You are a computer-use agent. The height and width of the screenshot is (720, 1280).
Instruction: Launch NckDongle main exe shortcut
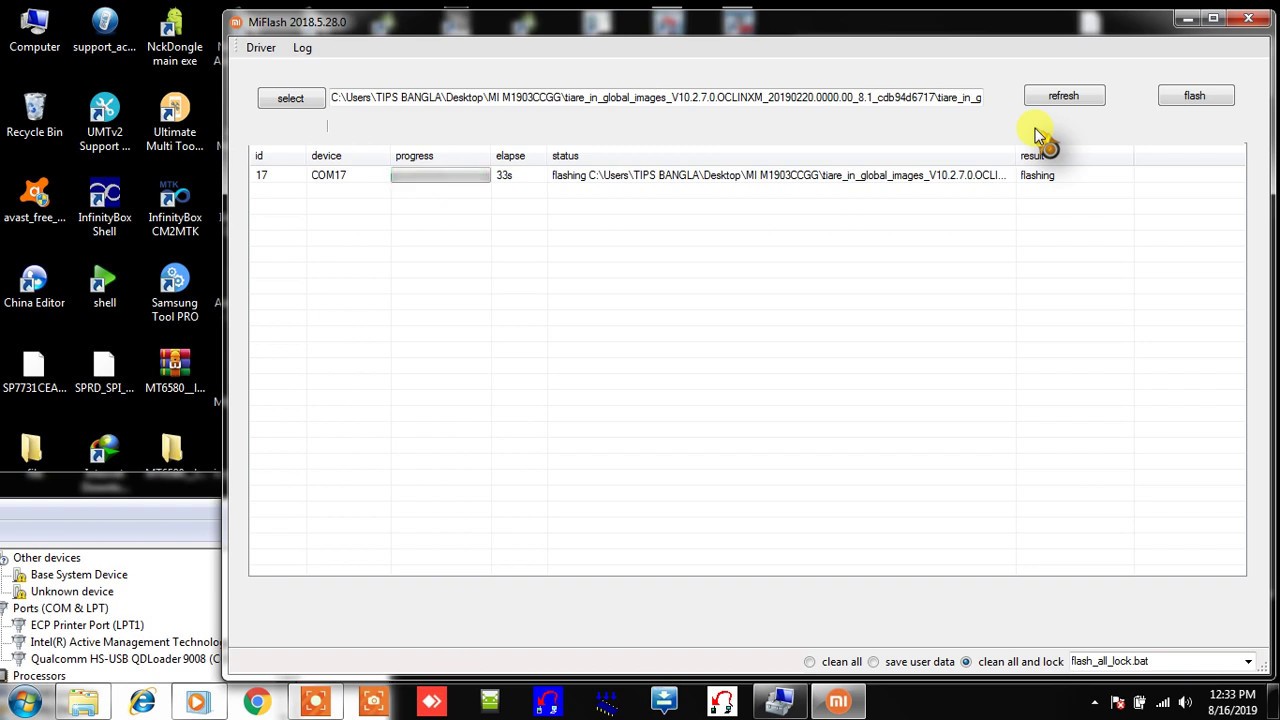(x=174, y=38)
